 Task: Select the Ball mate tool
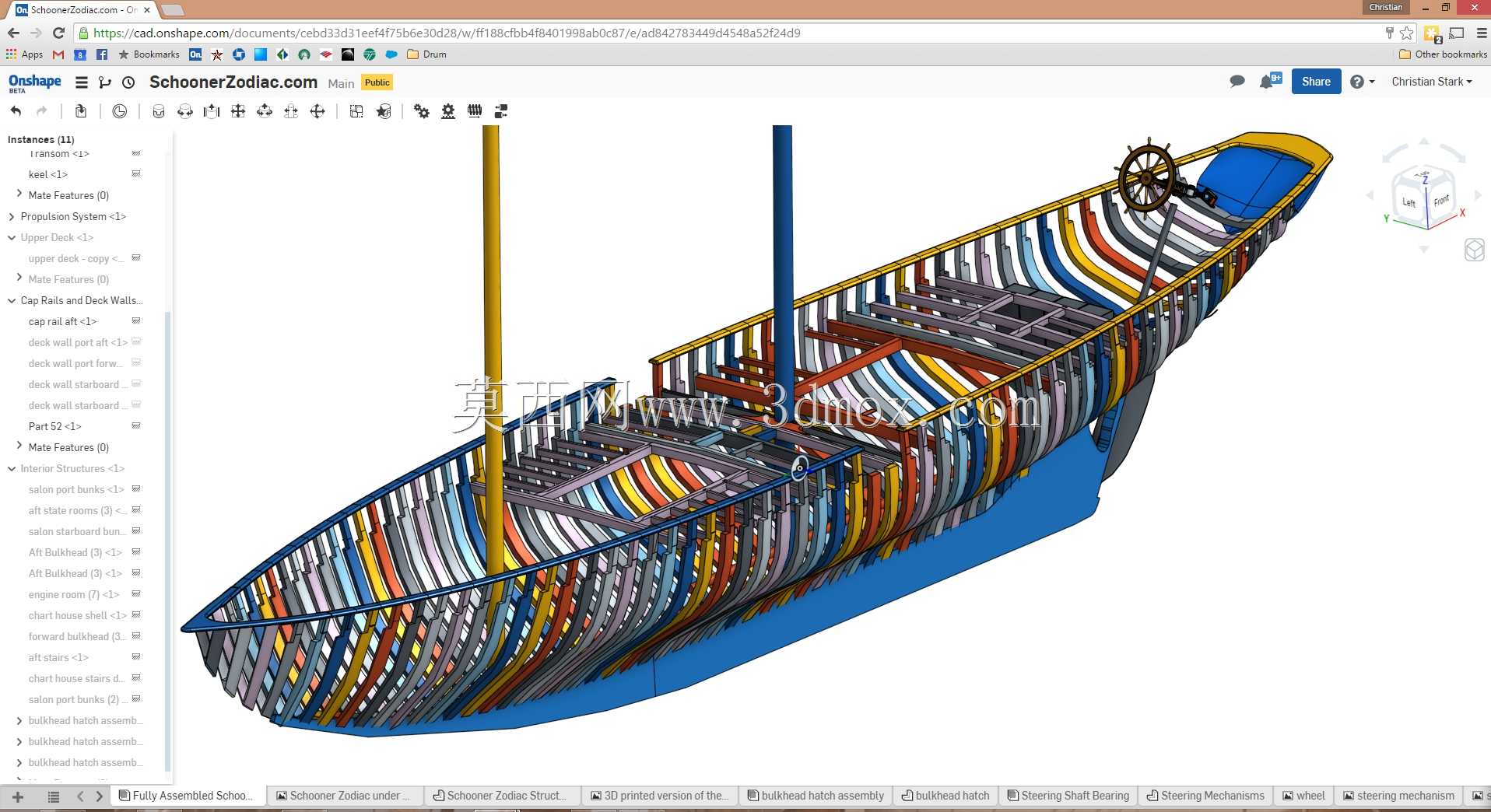[317, 111]
